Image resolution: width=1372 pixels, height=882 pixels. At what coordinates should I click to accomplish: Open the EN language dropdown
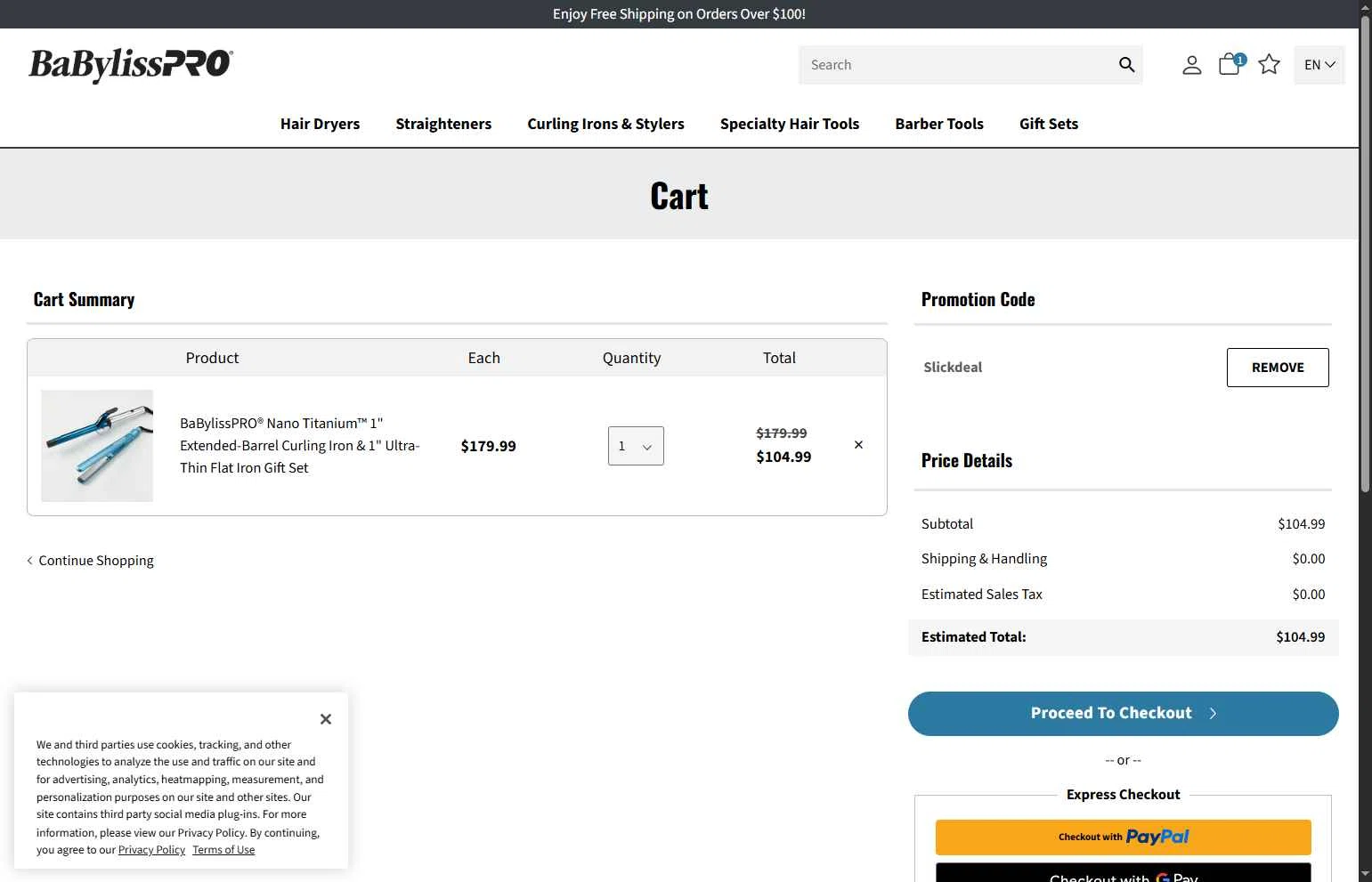tap(1319, 65)
